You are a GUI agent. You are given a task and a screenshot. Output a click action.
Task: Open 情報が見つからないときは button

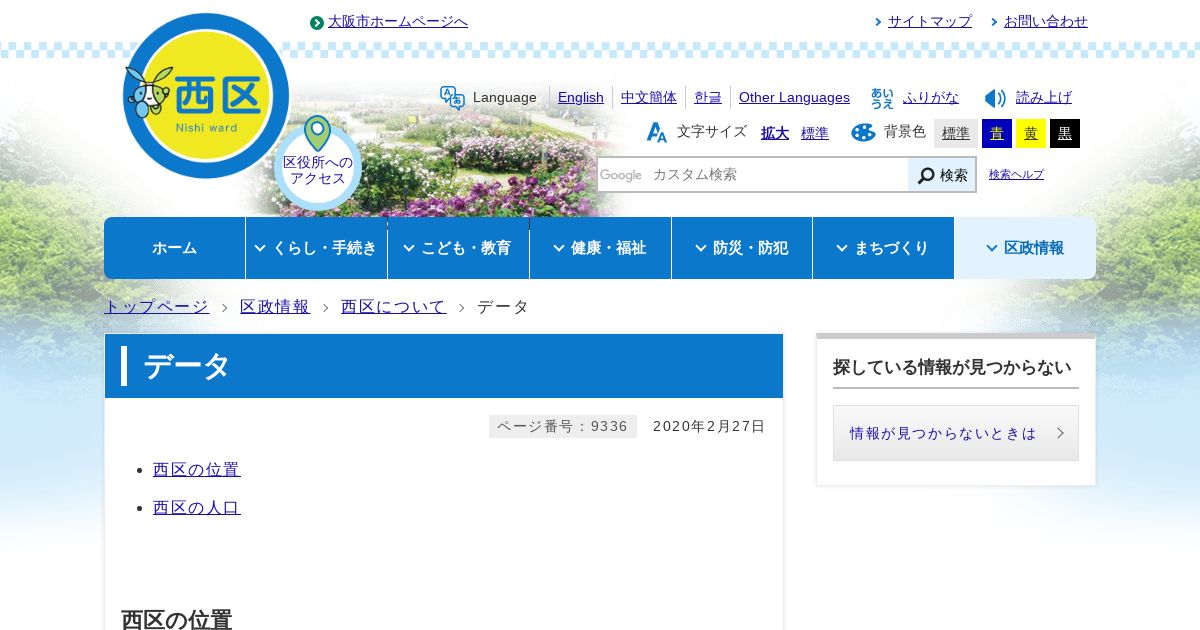coord(956,433)
